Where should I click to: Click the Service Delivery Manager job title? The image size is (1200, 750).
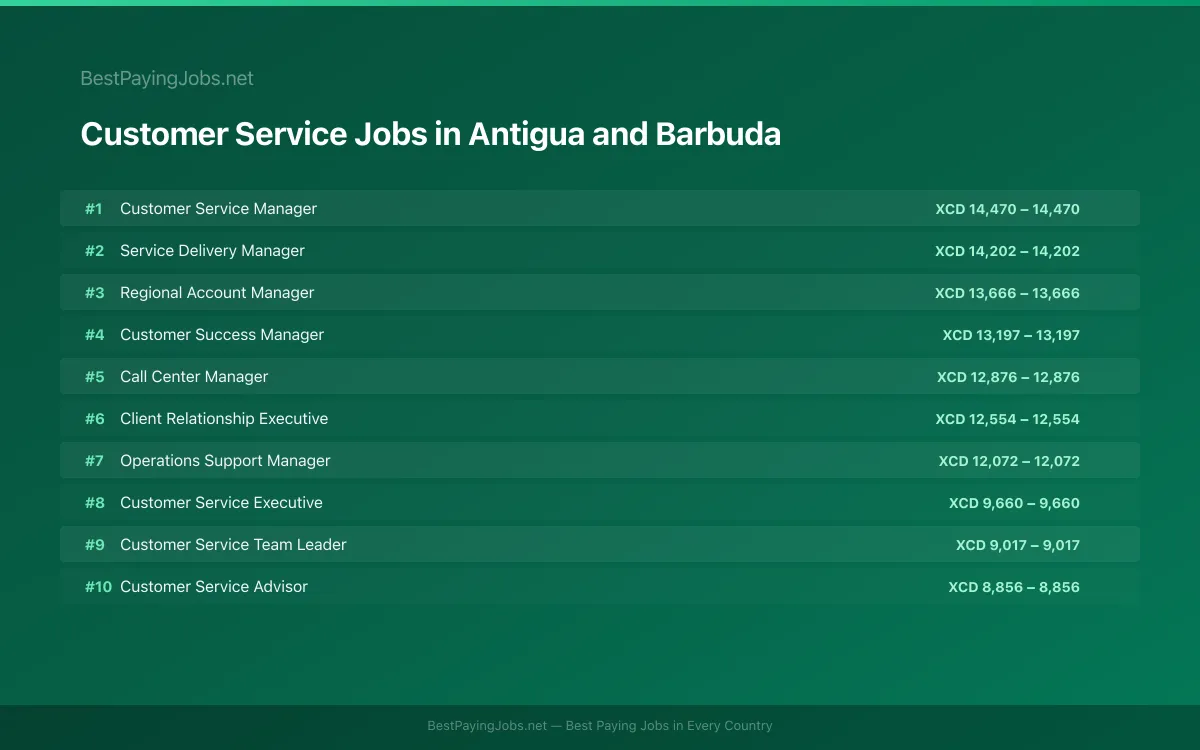pyautogui.click(x=212, y=251)
